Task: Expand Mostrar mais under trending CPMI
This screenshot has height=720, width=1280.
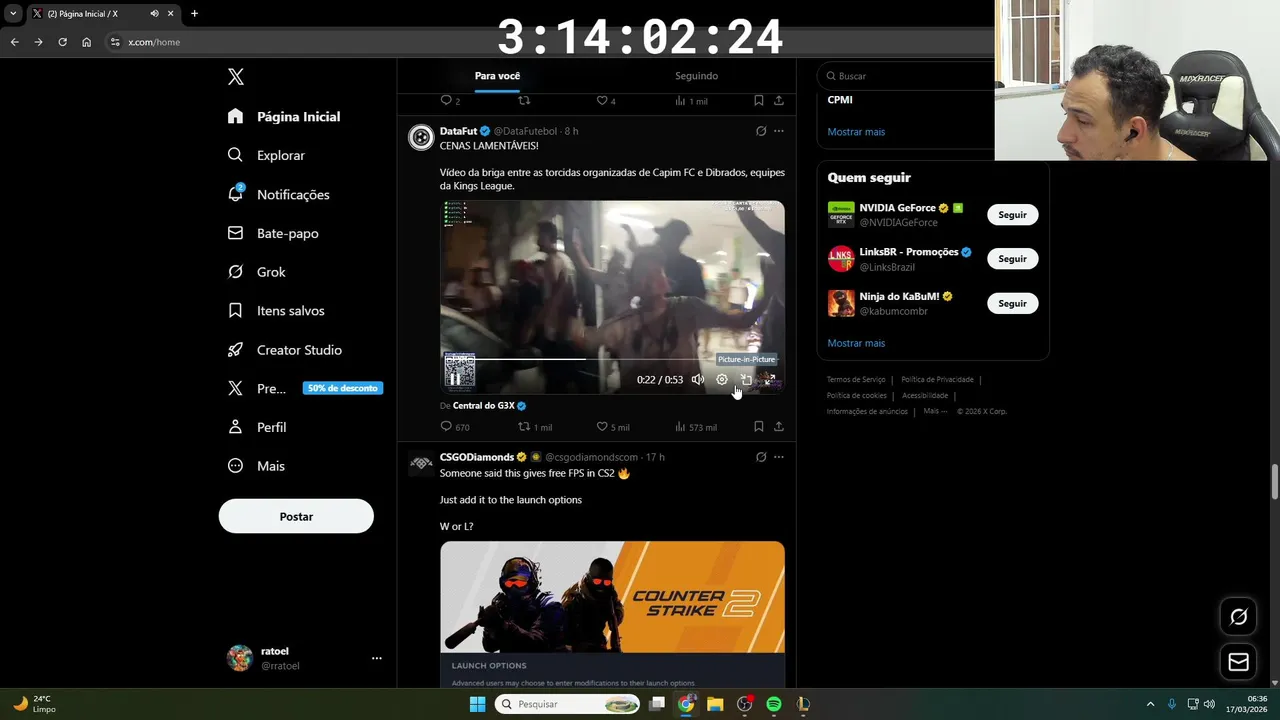Action: pos(856,132)
